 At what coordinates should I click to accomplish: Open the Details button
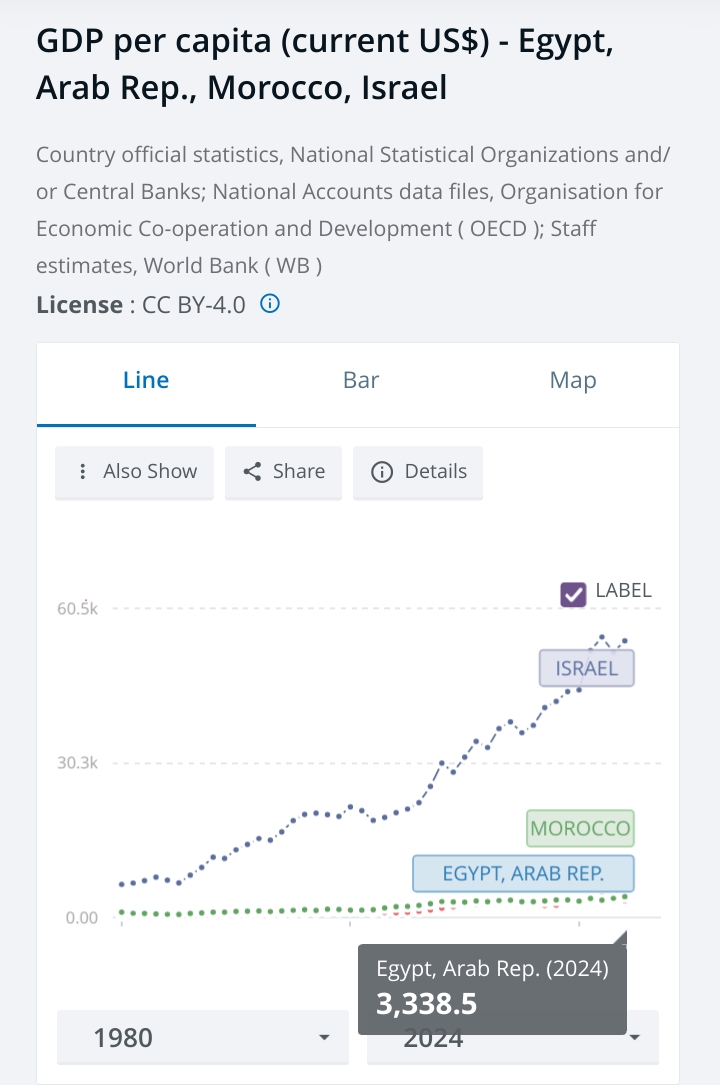418,472
